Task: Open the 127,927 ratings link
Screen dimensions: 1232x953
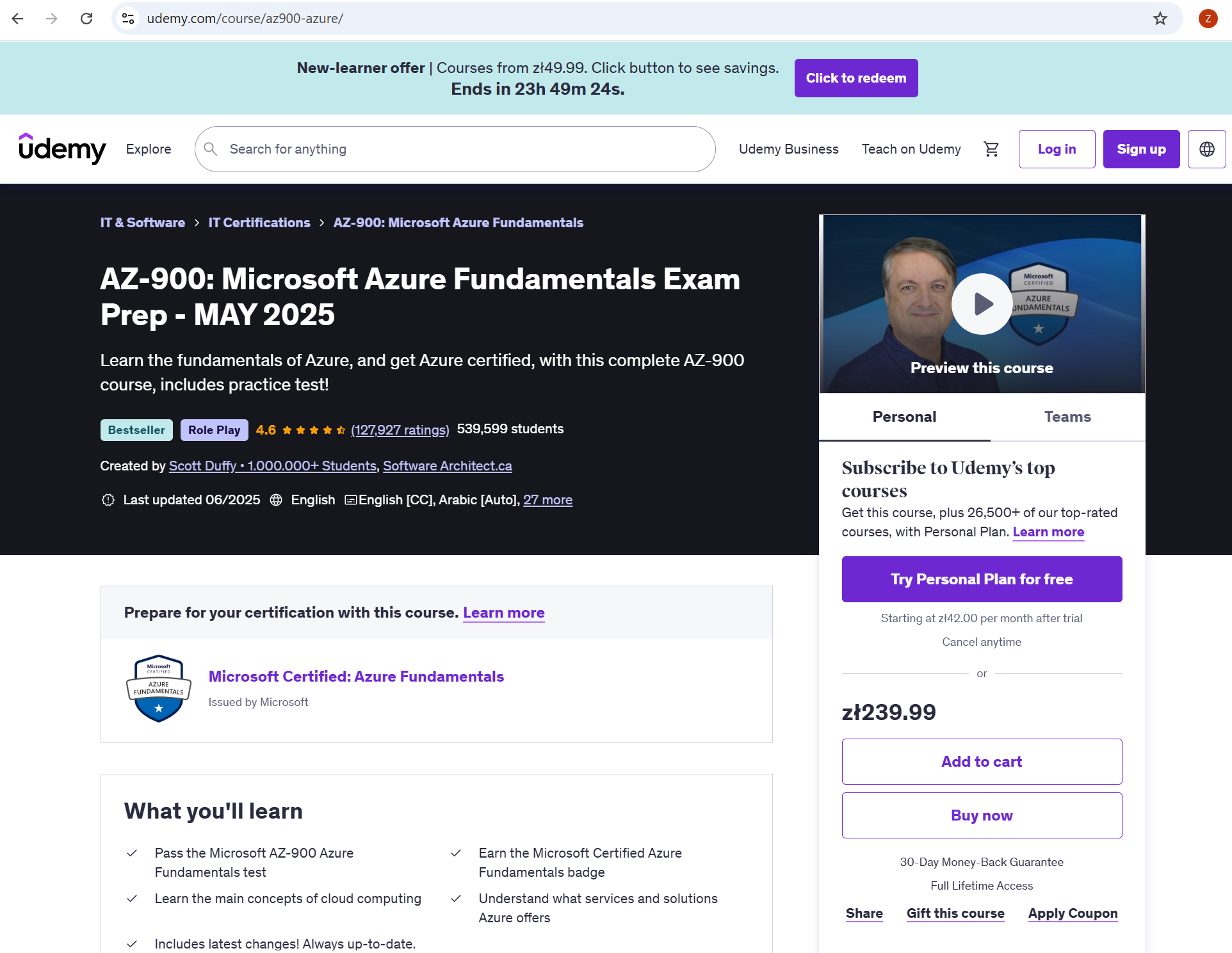Action: coord(400,430)
